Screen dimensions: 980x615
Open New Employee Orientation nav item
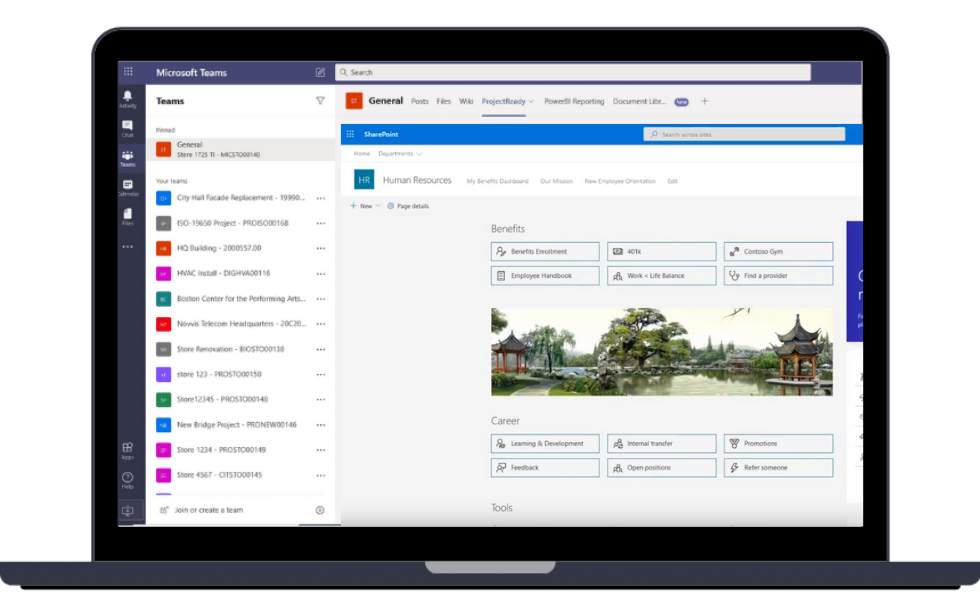pyautogui.click(x=620, y=181)
